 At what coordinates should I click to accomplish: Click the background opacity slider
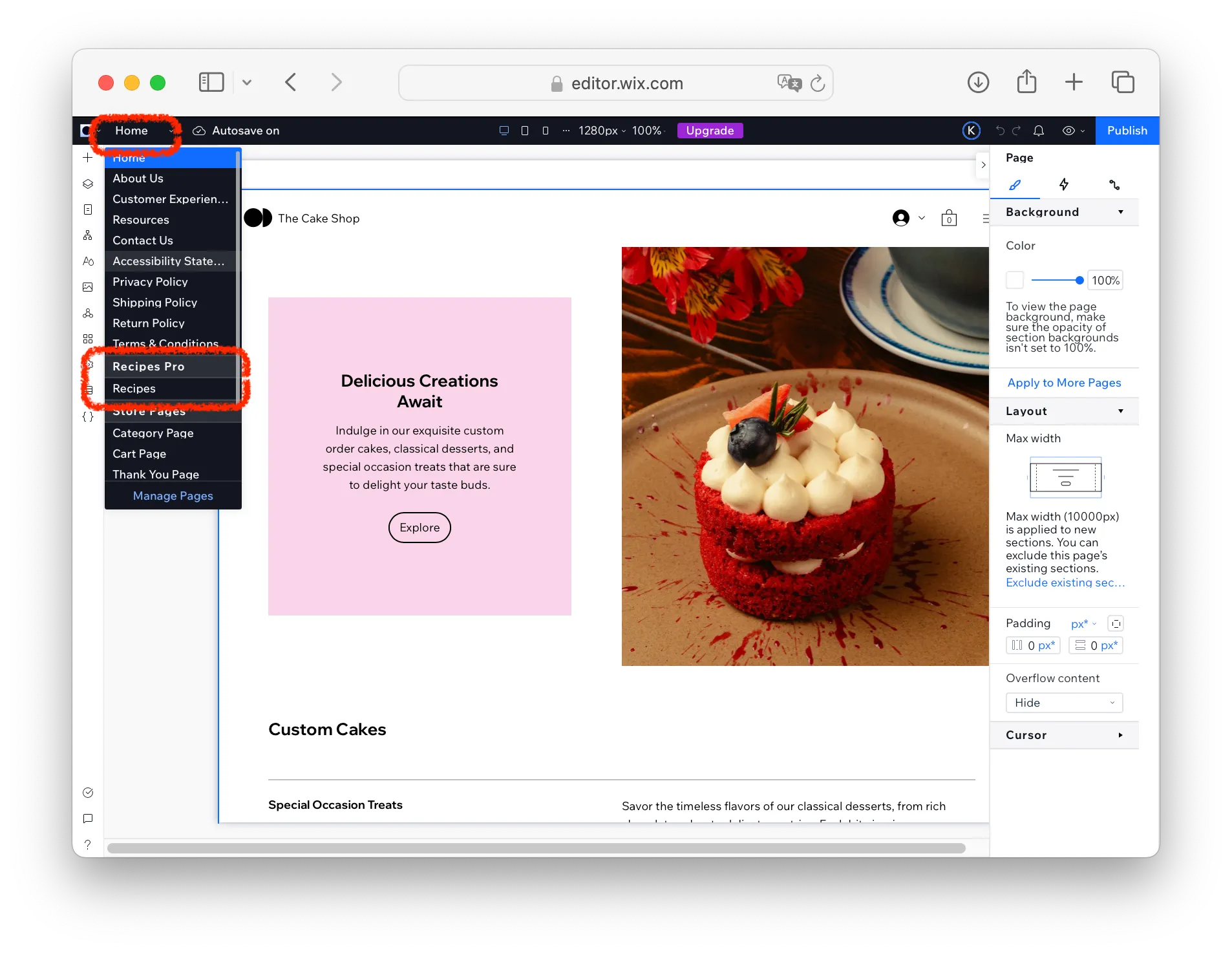coord(1057,280)
